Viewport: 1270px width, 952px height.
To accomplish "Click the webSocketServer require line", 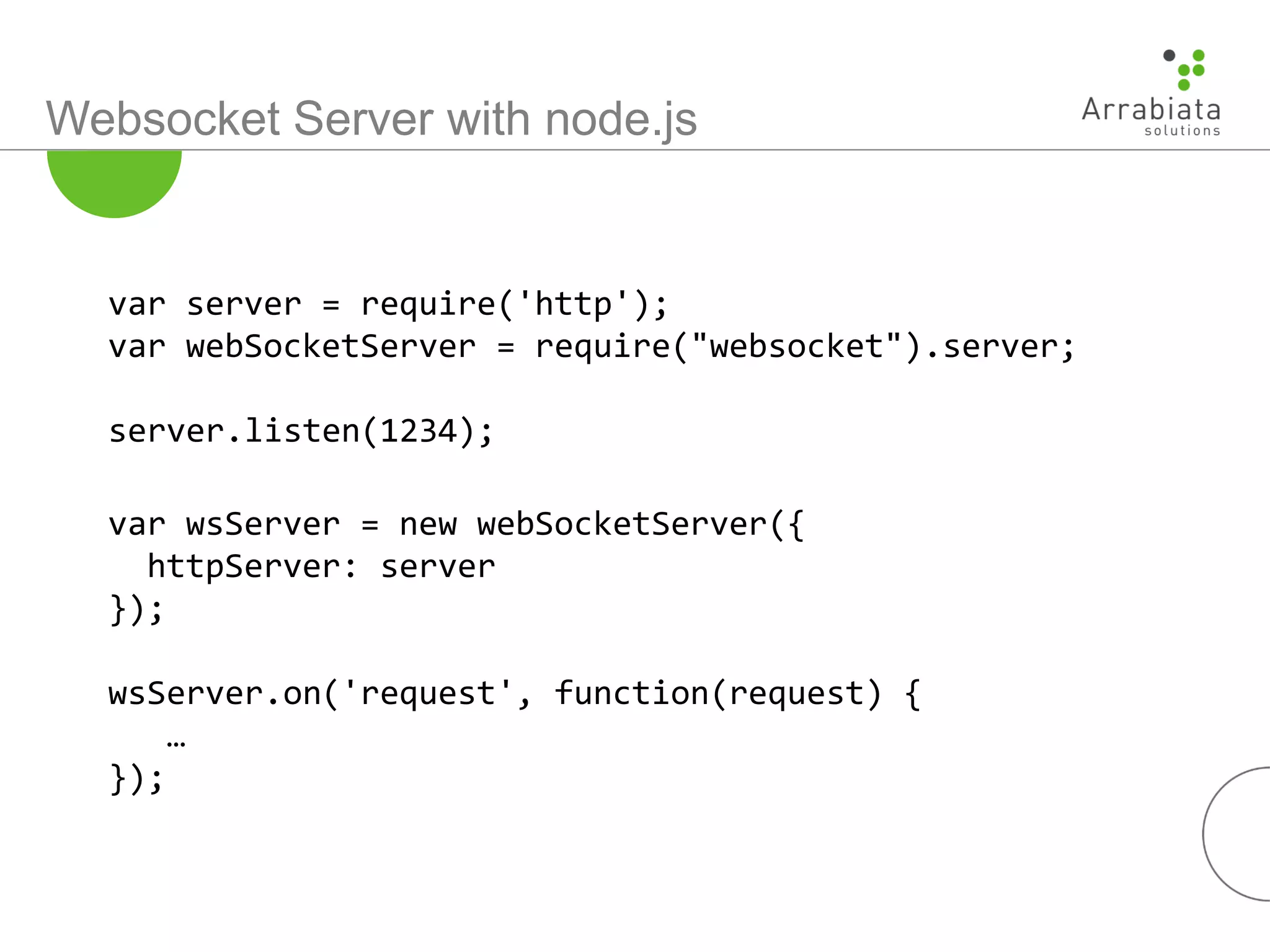I will (x=591, y=346).
